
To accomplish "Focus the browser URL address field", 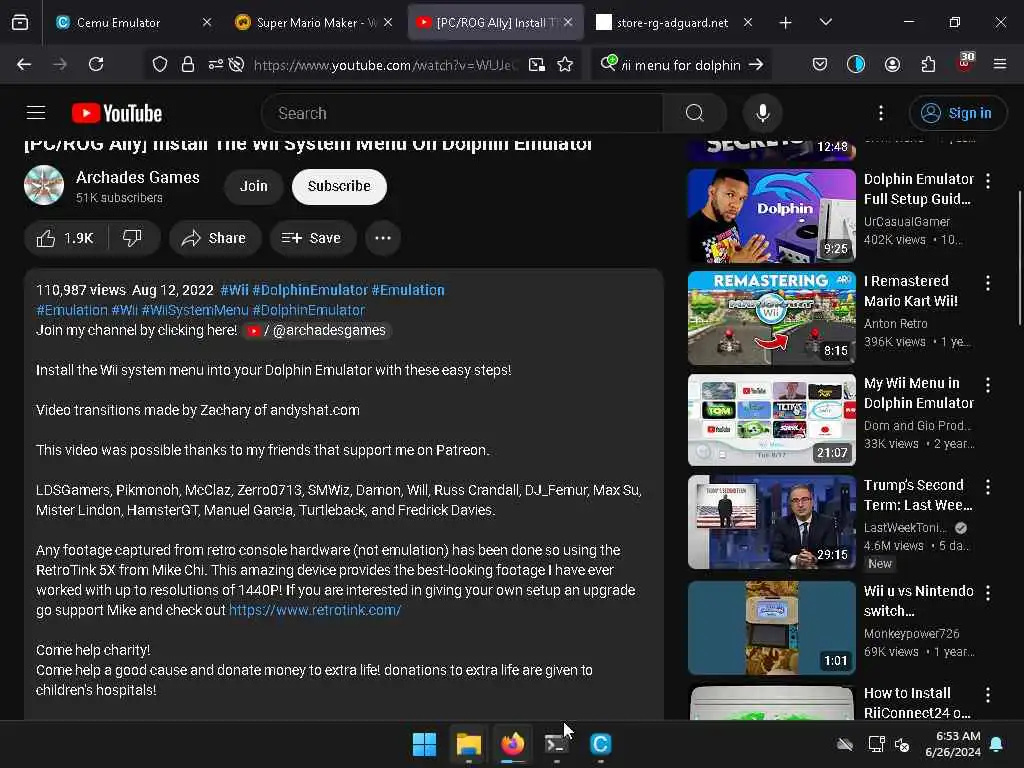I will pyautogui.click(x=385, y=65).
